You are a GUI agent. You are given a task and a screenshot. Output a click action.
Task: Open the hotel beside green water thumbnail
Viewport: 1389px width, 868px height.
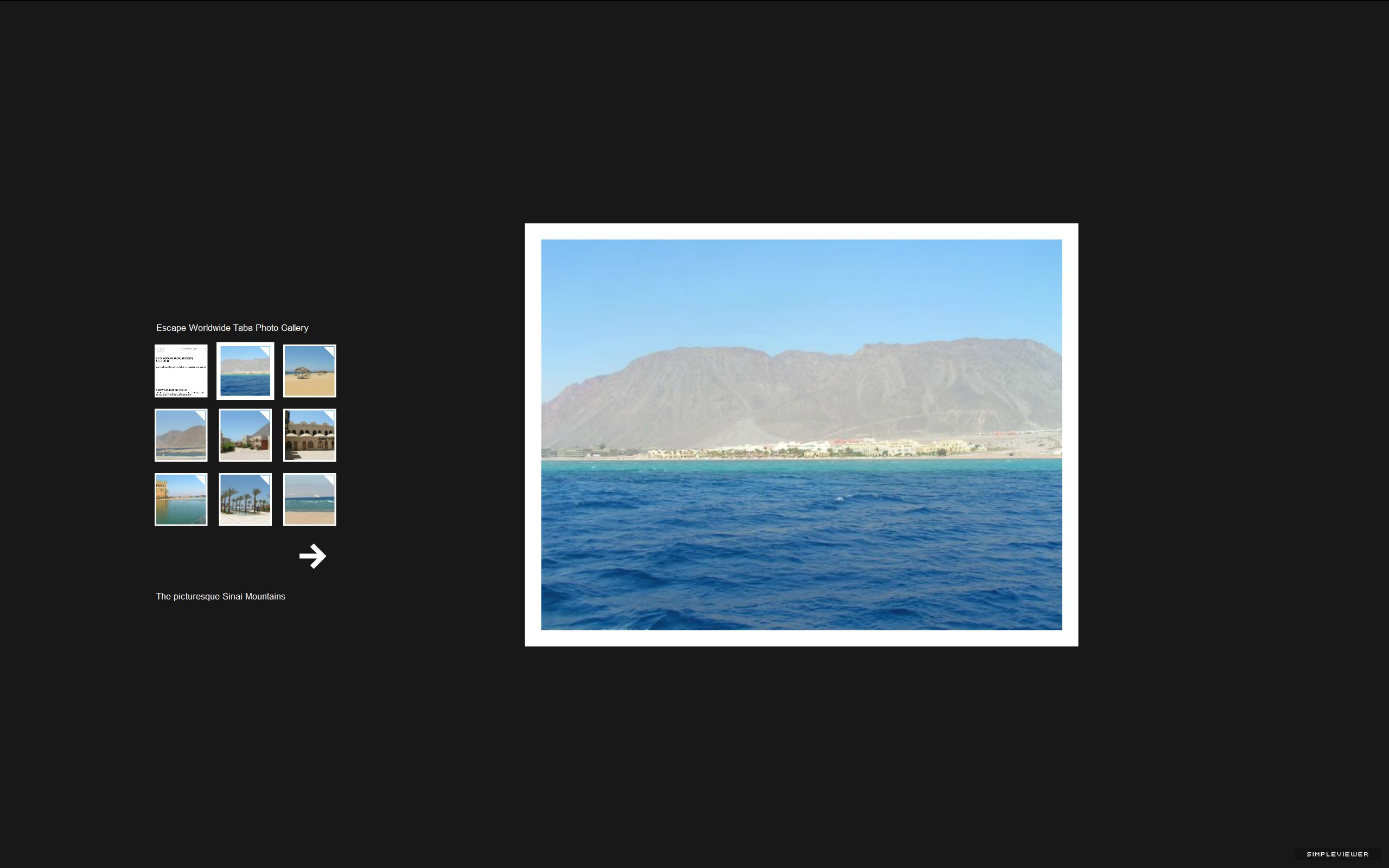(x=181, y=500)
